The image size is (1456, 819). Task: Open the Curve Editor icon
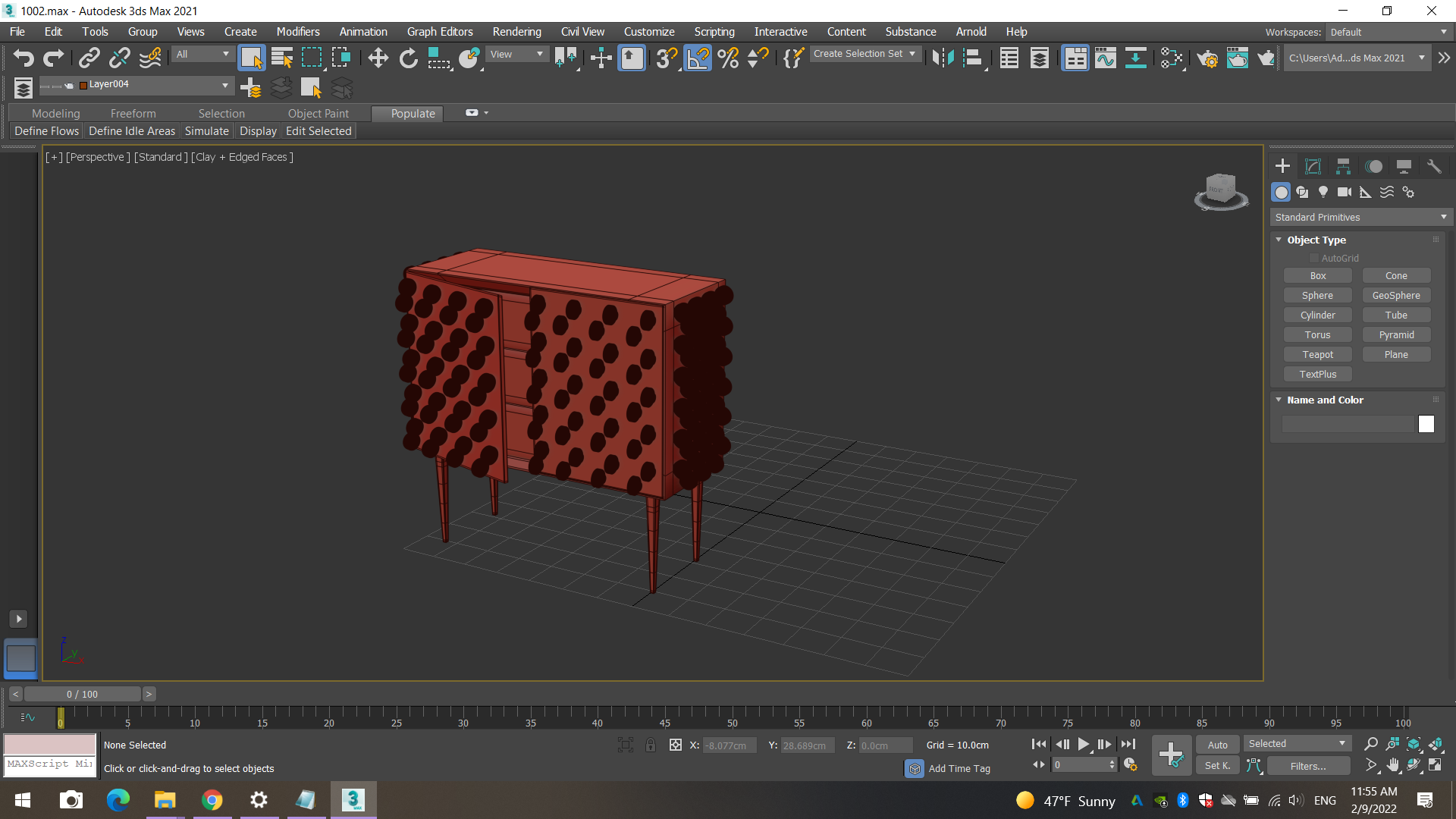tap(1106, 58)
